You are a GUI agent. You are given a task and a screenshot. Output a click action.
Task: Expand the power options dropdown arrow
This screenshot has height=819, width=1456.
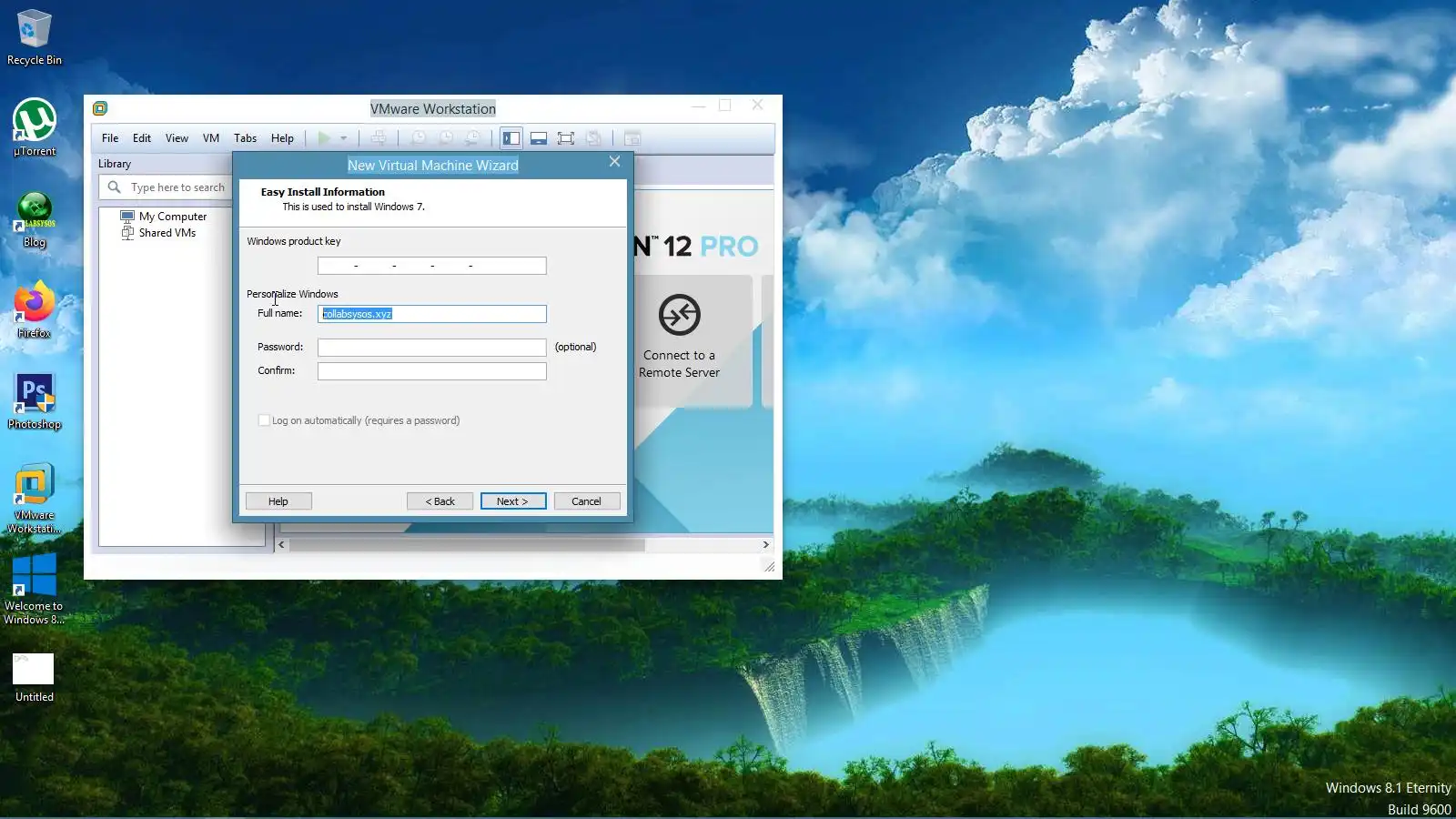click(x=344, y=138)
